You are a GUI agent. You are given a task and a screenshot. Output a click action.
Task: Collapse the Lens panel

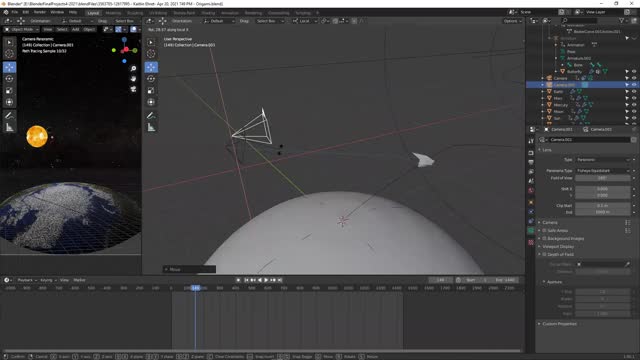539,150
